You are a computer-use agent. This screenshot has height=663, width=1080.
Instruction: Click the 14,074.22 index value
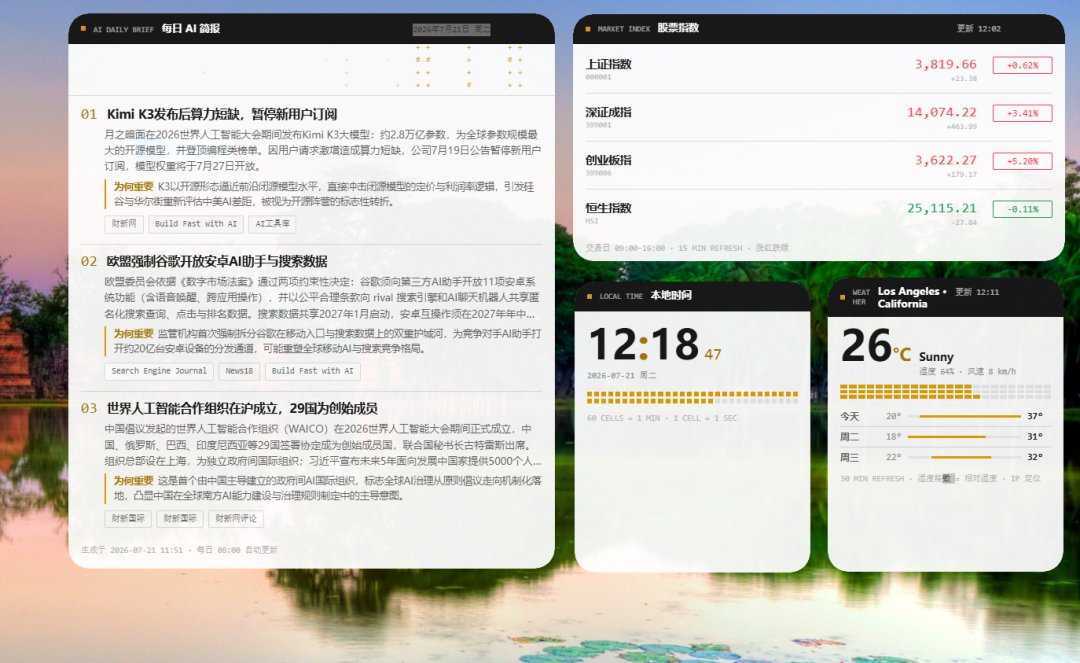(x=942, y=112)
